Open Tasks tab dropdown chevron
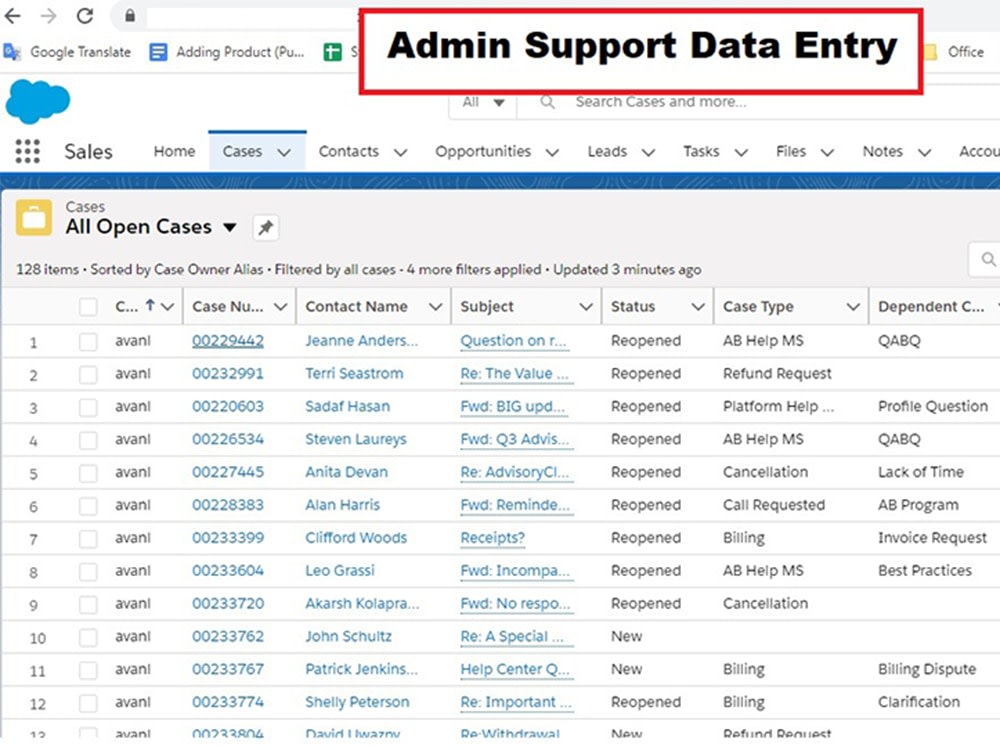 pos(741,152)
